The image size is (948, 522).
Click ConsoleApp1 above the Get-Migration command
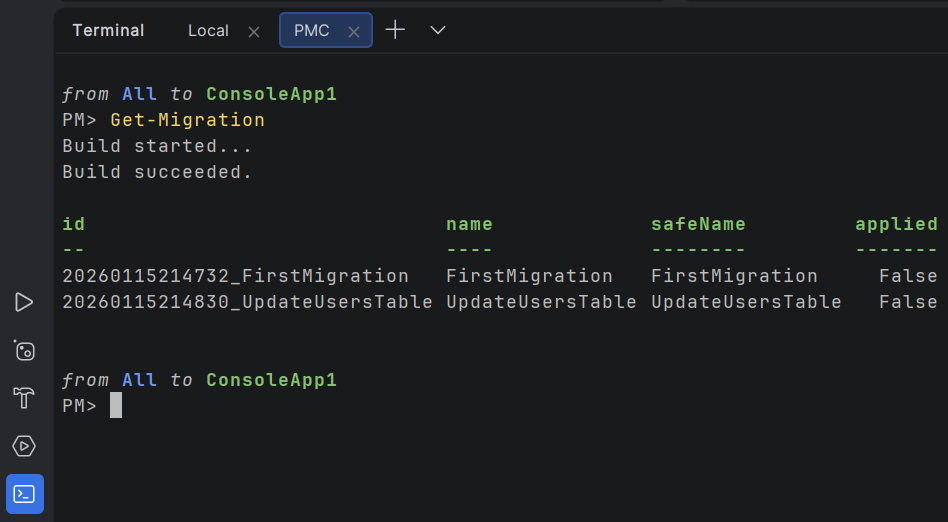click(271, 94)
